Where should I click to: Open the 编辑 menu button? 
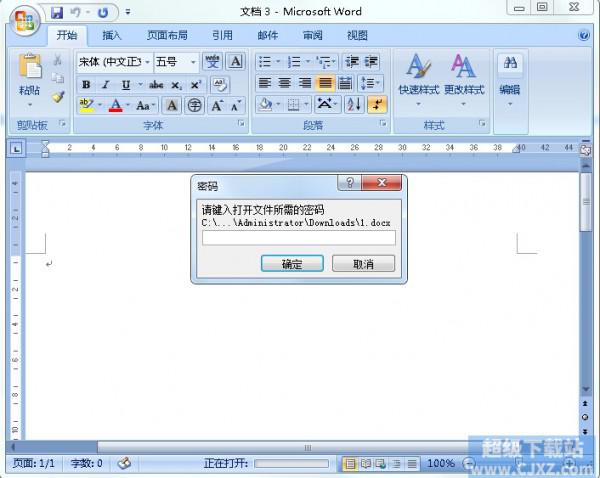[x=510, y=80]
